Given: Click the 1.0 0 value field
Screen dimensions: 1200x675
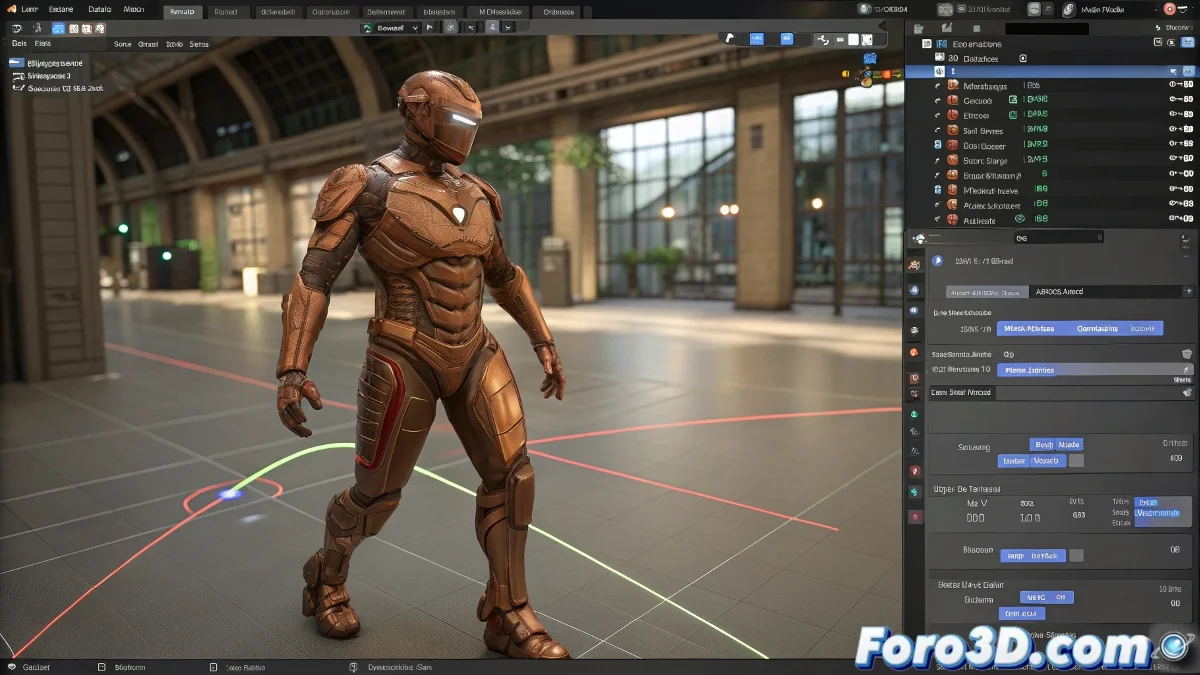Looking at the screenshot, I should coord(1030,518).
